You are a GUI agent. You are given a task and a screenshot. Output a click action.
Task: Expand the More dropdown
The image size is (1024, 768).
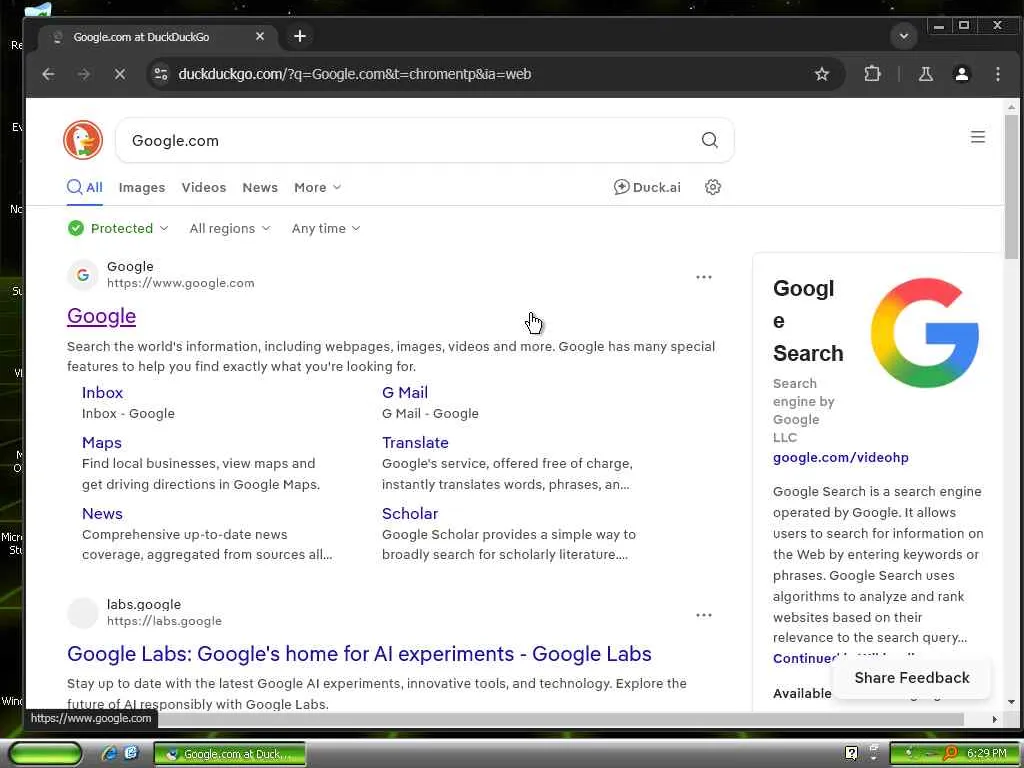click(x=317, y=187)
